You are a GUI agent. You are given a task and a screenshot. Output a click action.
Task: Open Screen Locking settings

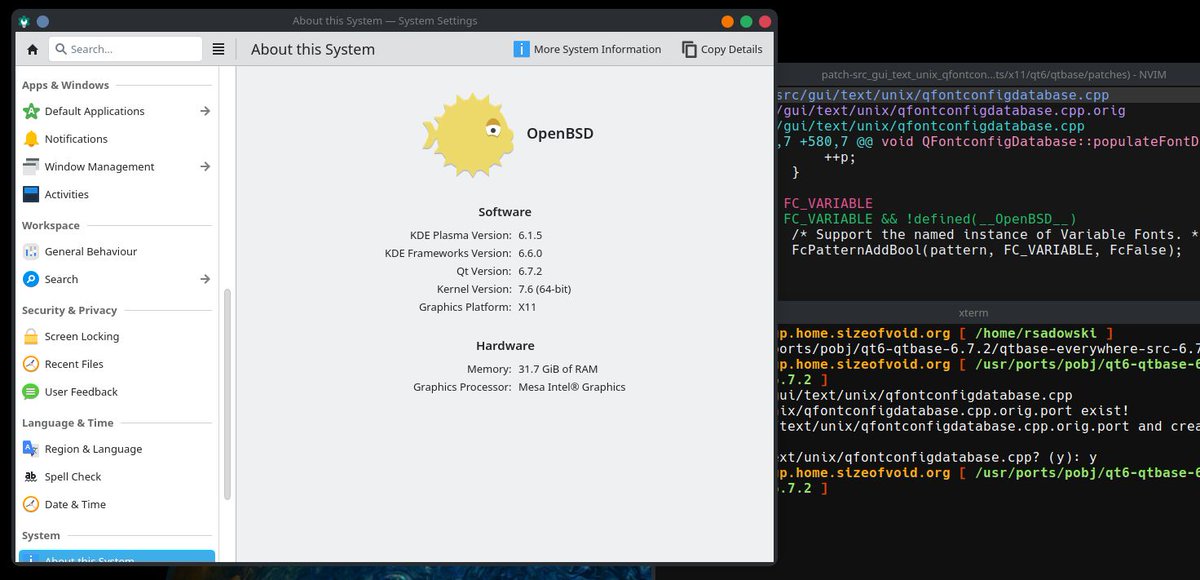(117, 337)
